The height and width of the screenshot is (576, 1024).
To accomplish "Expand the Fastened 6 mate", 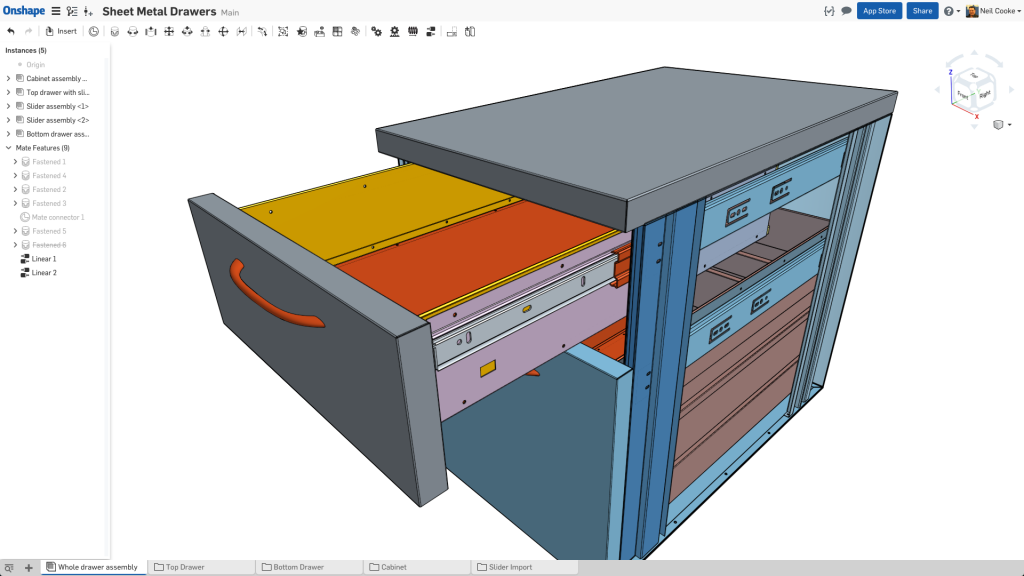I will (15, 245).
